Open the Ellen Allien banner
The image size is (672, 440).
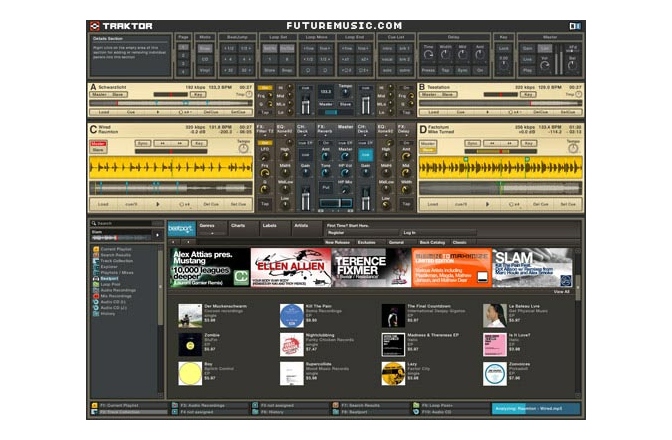[291, 268]
